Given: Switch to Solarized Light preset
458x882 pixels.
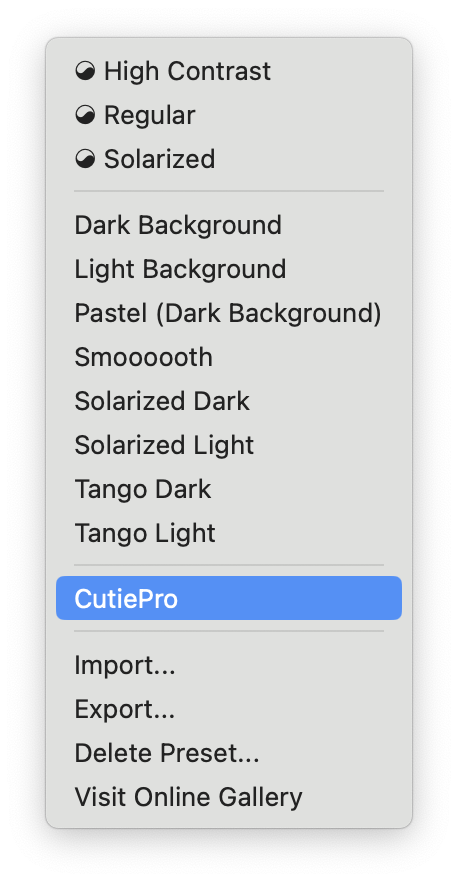Looking at the screenshot, I should pyautogui.click(x=229, y=445).
